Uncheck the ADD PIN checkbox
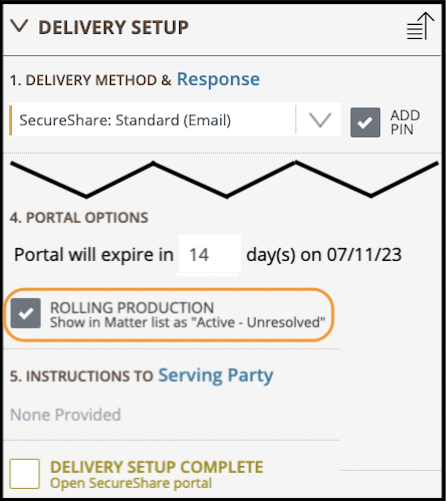Image resolution: width=446 pixels, height=501 pixels. (365, 122)
